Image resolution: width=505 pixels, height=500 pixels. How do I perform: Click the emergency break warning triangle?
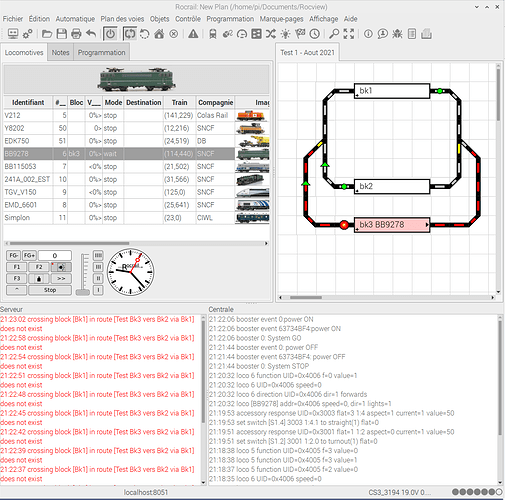(x=193, y=34)
